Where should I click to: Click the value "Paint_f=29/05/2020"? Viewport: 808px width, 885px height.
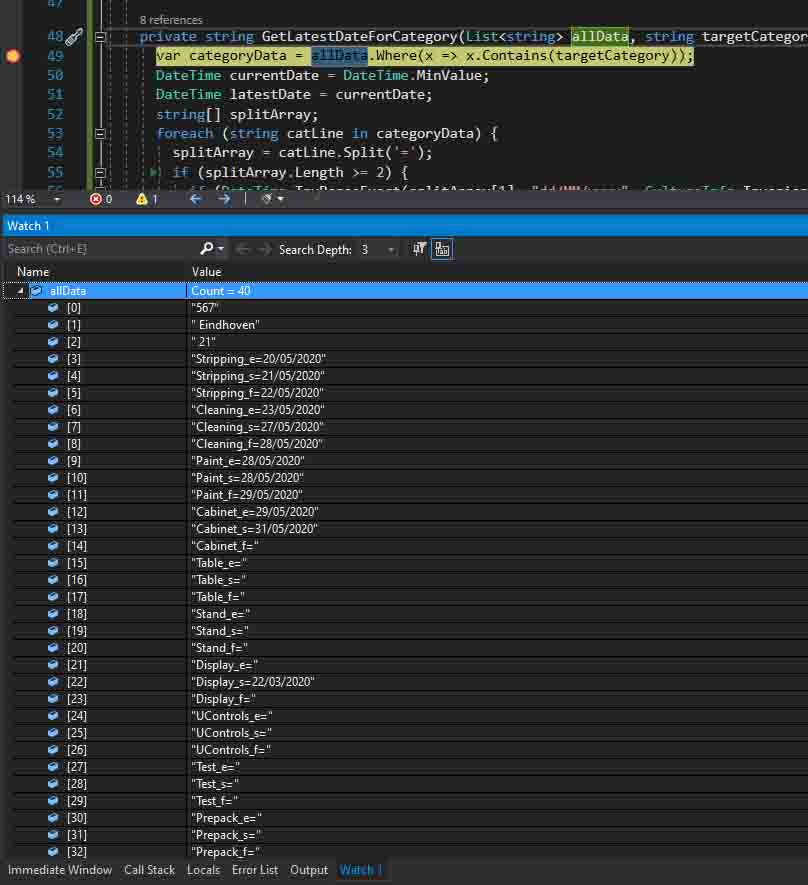point(247,495)
